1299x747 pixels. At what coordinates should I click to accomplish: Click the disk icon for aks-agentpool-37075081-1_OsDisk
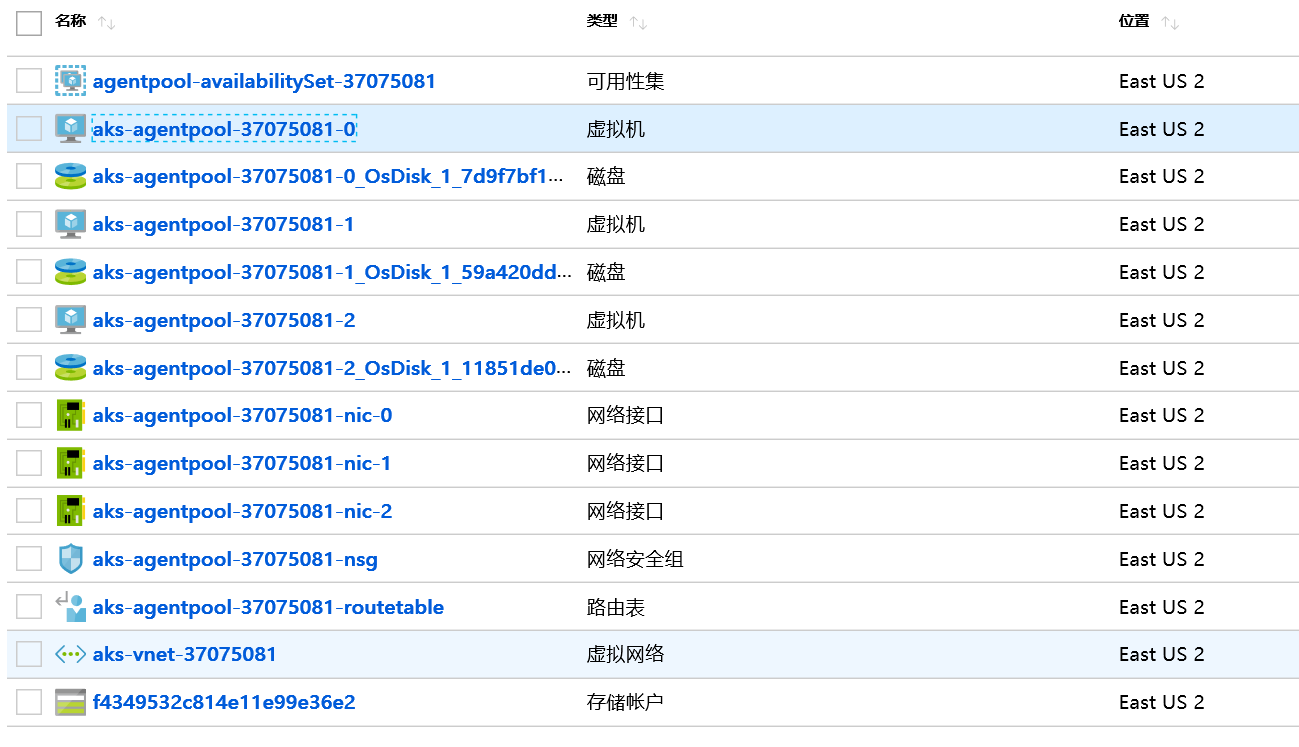point(70,272)
